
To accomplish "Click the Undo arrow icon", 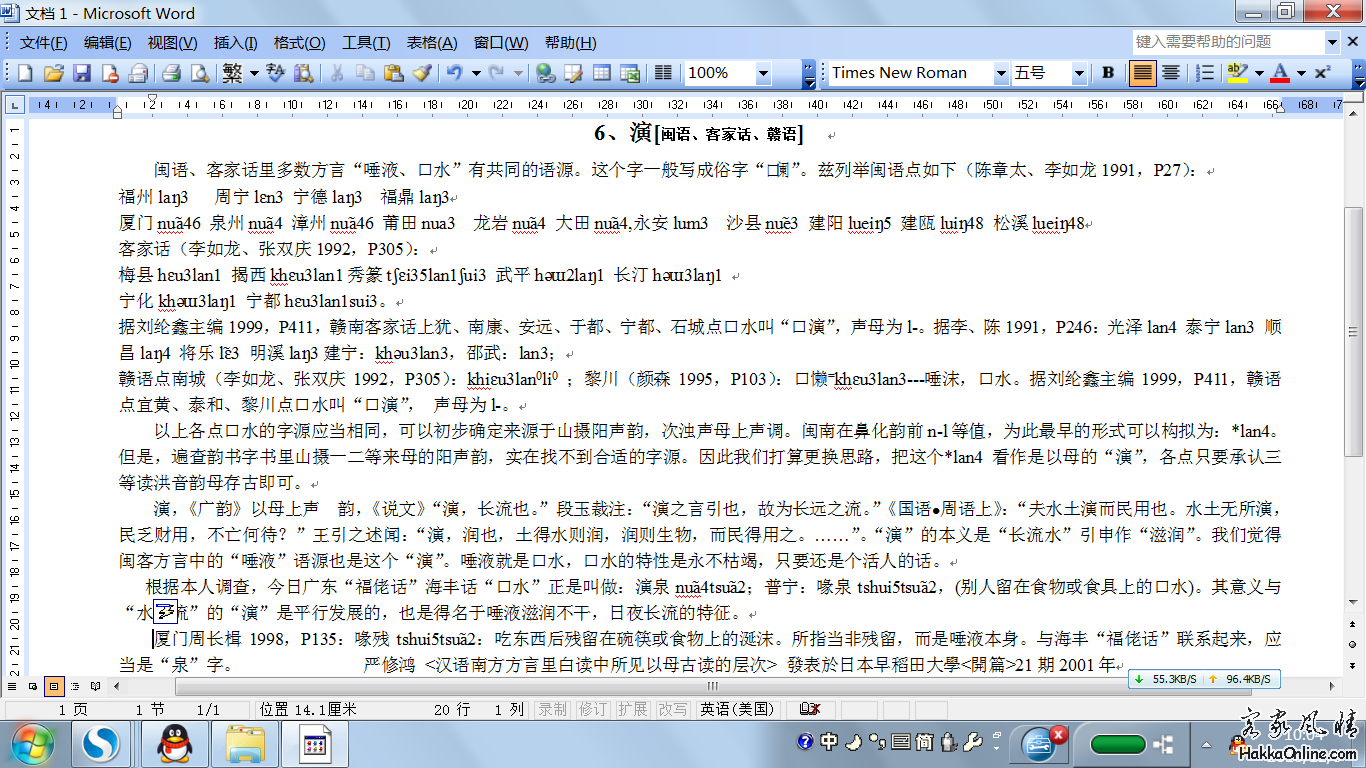I will coord(455,73).
